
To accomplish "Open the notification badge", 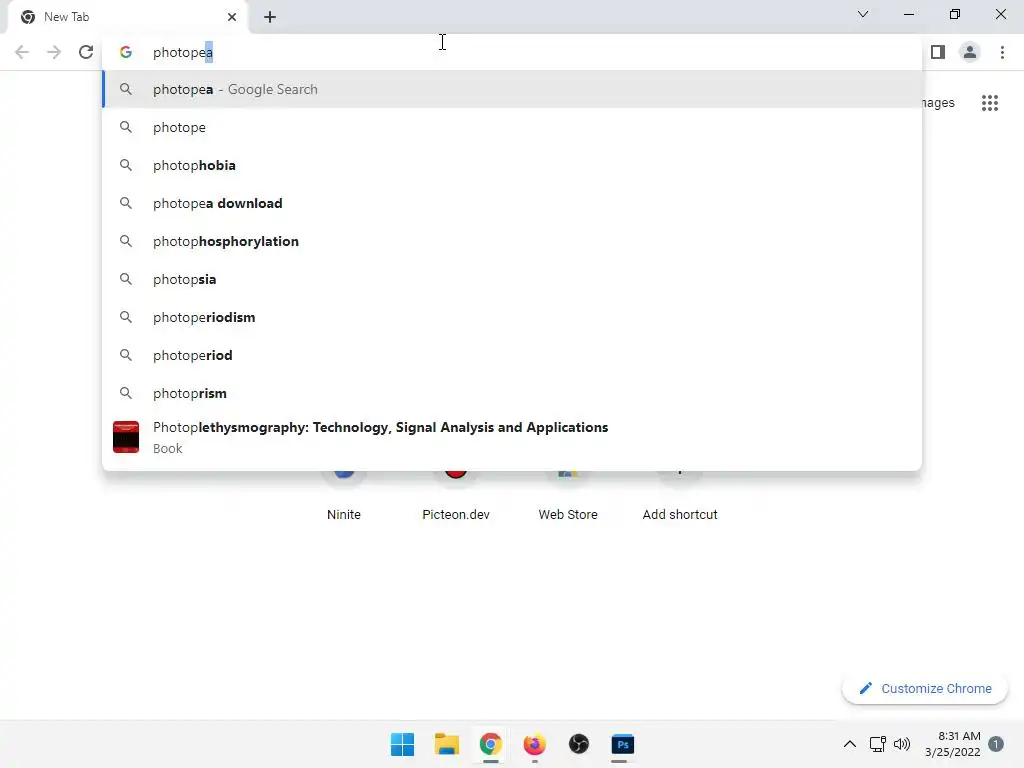I will pyautogui.click(x=996, y=744).
